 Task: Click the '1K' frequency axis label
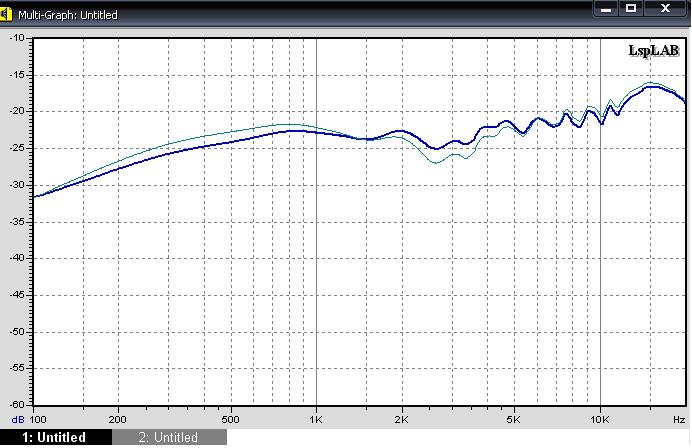coord(316,419)
